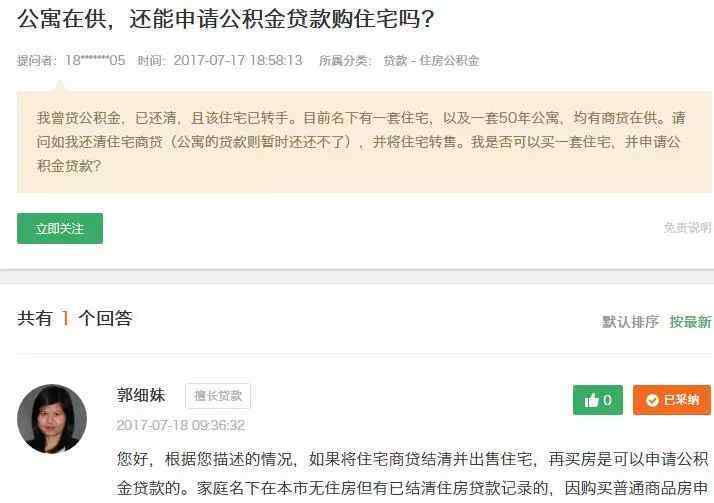Click the thumbs-up like icon
Image resolution: width=714 pixels, height=503 pixels.
pos(592,401)
